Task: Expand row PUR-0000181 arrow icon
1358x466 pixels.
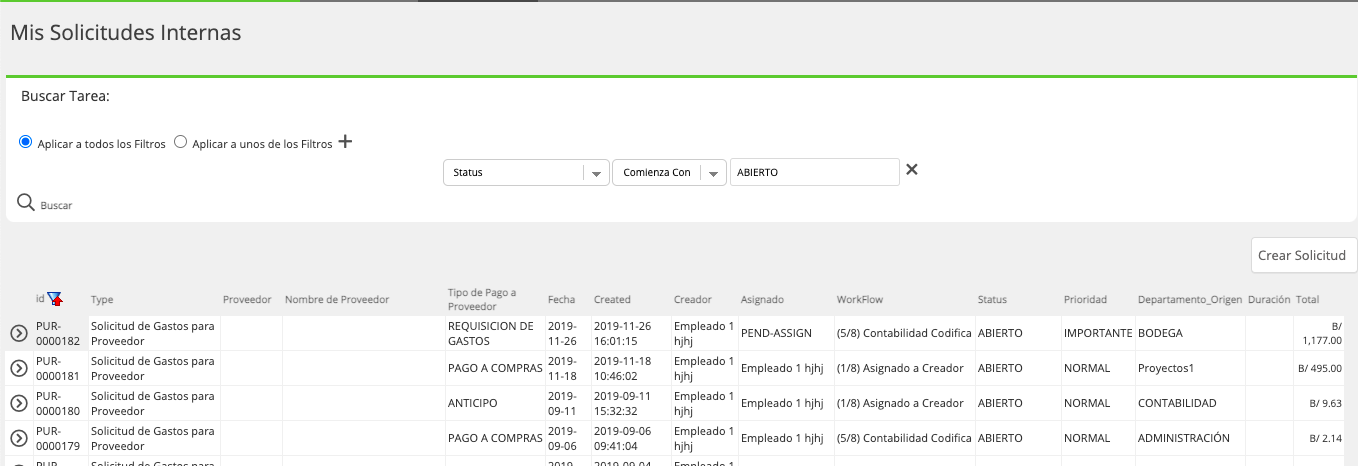Action: pyautogui.click(x=19, y=368)
